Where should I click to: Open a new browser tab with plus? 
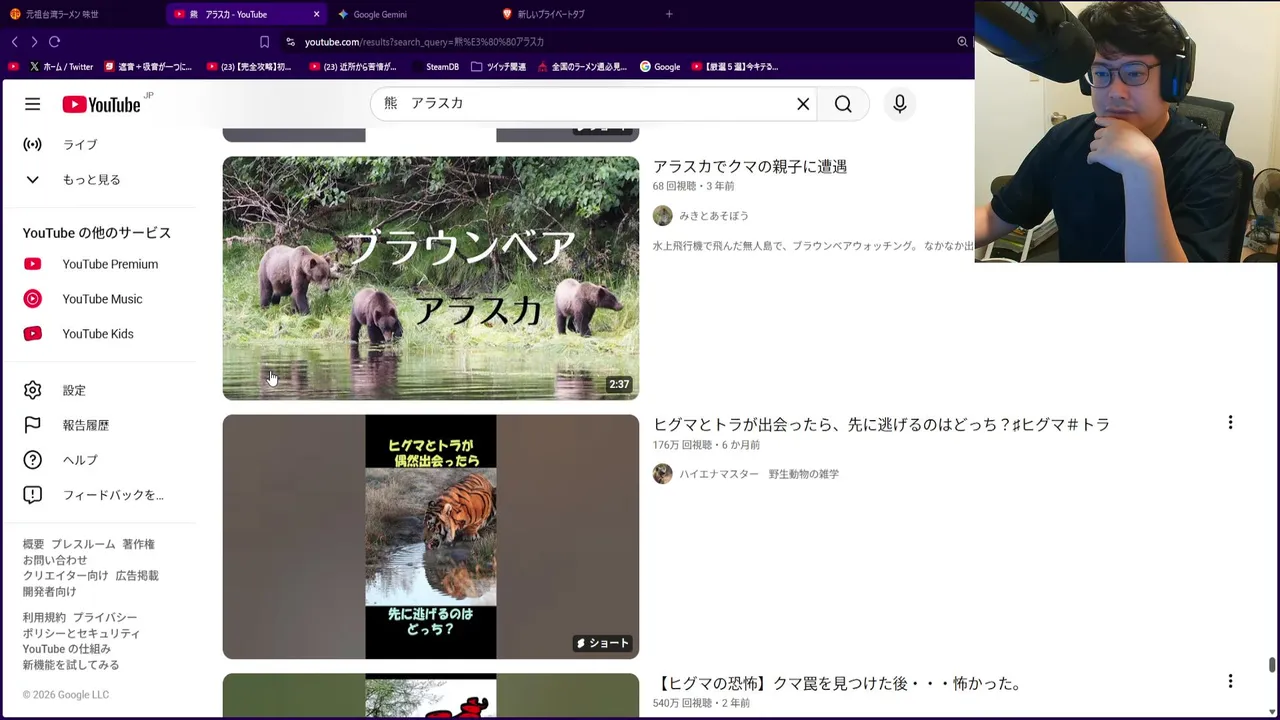pyautogui.click(x=669, y=14)
